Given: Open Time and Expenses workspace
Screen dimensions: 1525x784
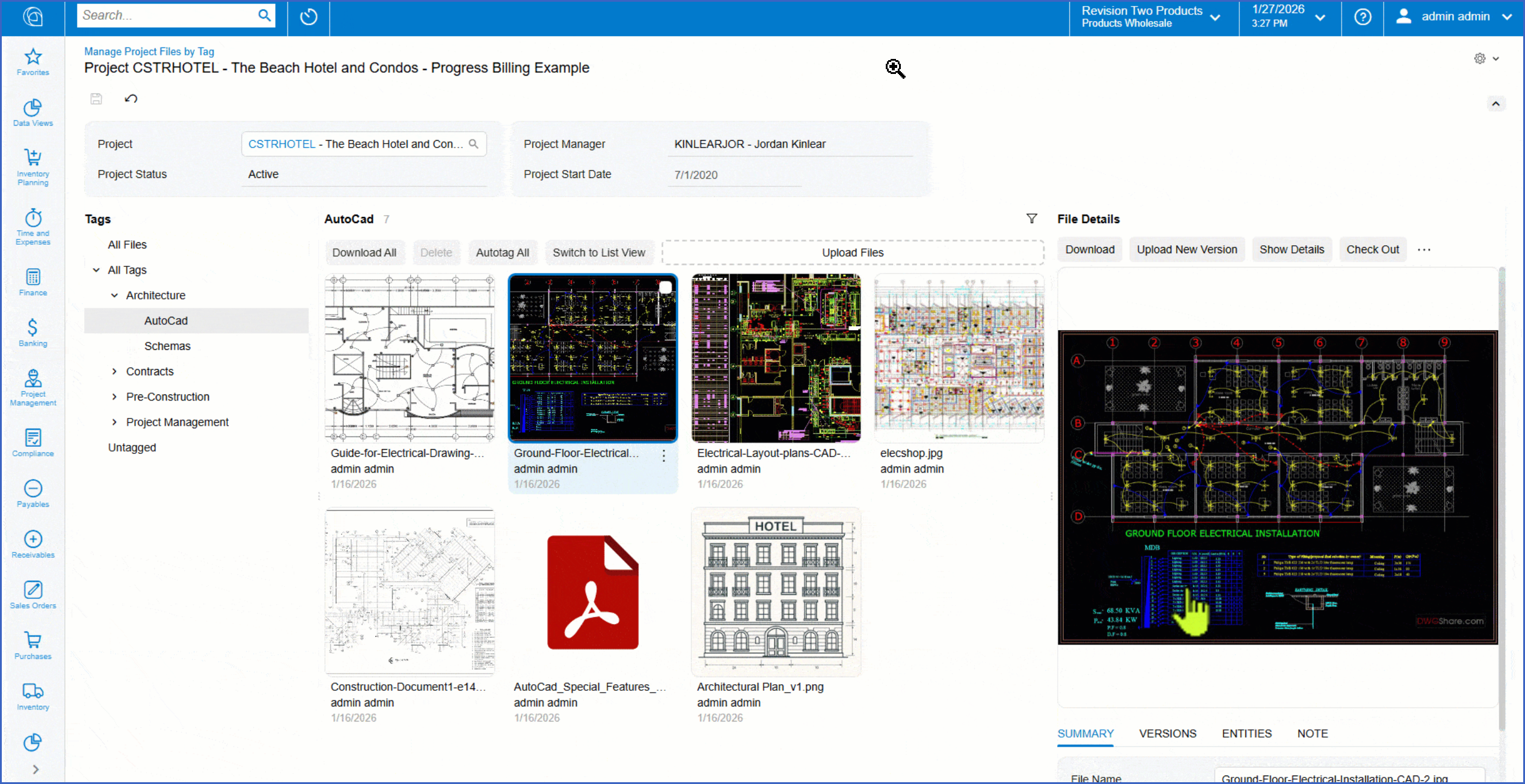Looking at the screenshot, I should [x=32, y=219].
